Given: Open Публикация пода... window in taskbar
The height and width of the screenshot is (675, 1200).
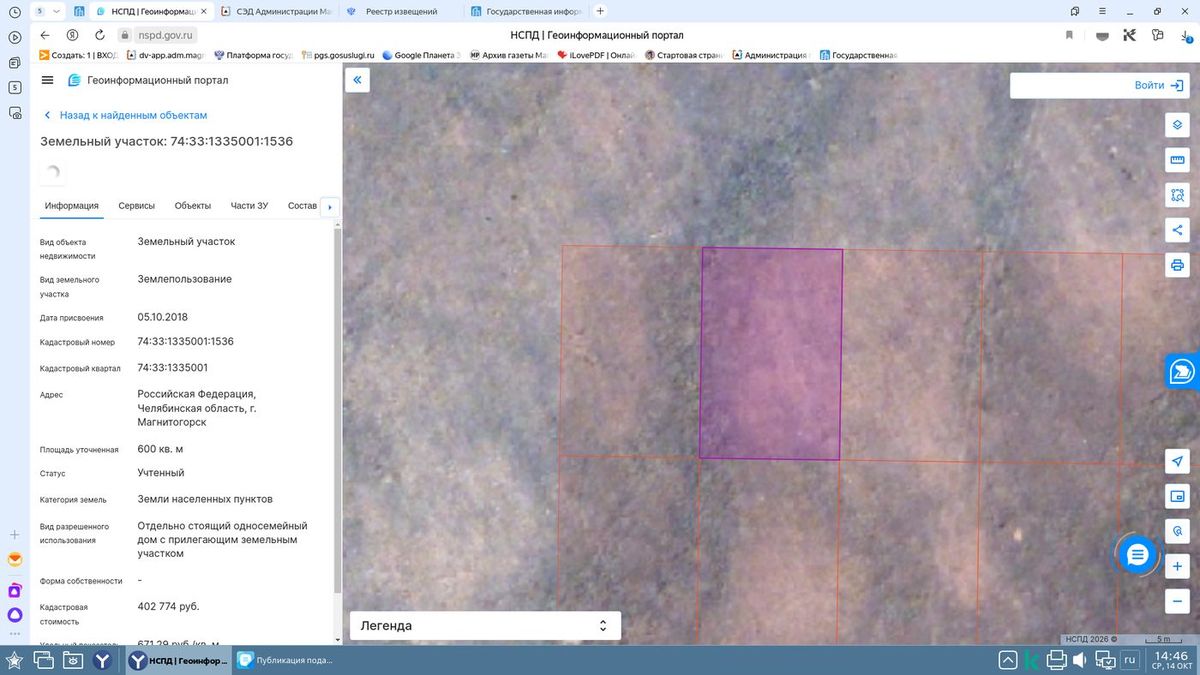Looking at the screenshot, I should tap(285, 660).
